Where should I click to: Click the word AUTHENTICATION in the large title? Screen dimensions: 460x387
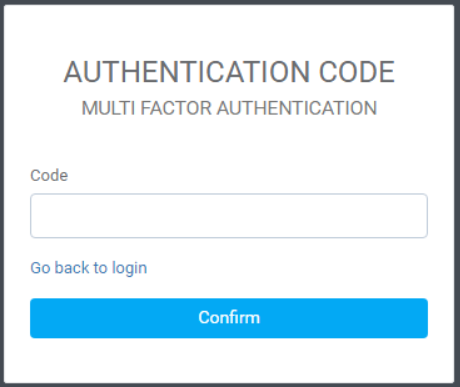tap(187, 72)
